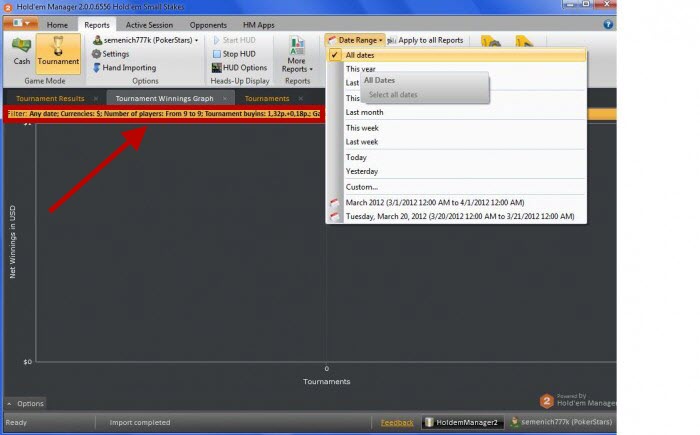700x435 pixels.
Task: Click the Stop HUD button
Action: pos(234,54)
